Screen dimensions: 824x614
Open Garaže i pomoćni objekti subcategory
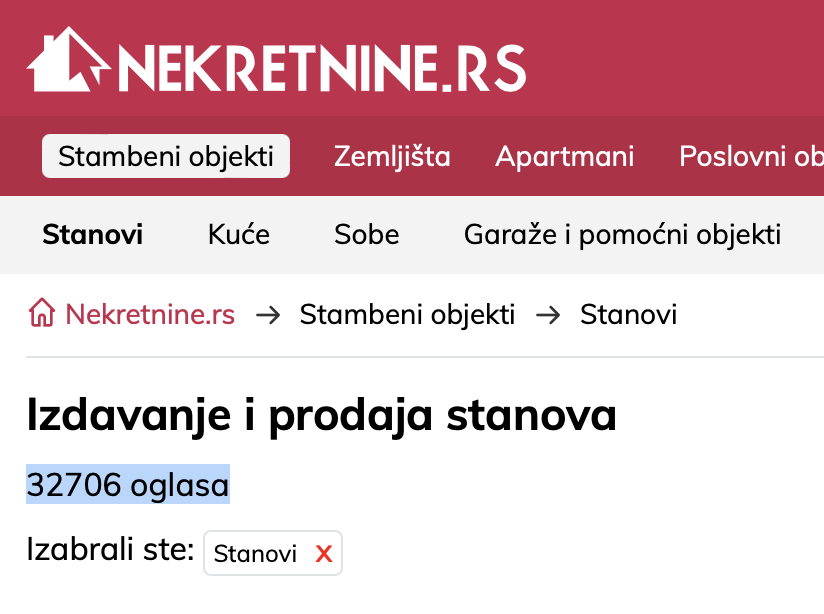tap(622, 235)
